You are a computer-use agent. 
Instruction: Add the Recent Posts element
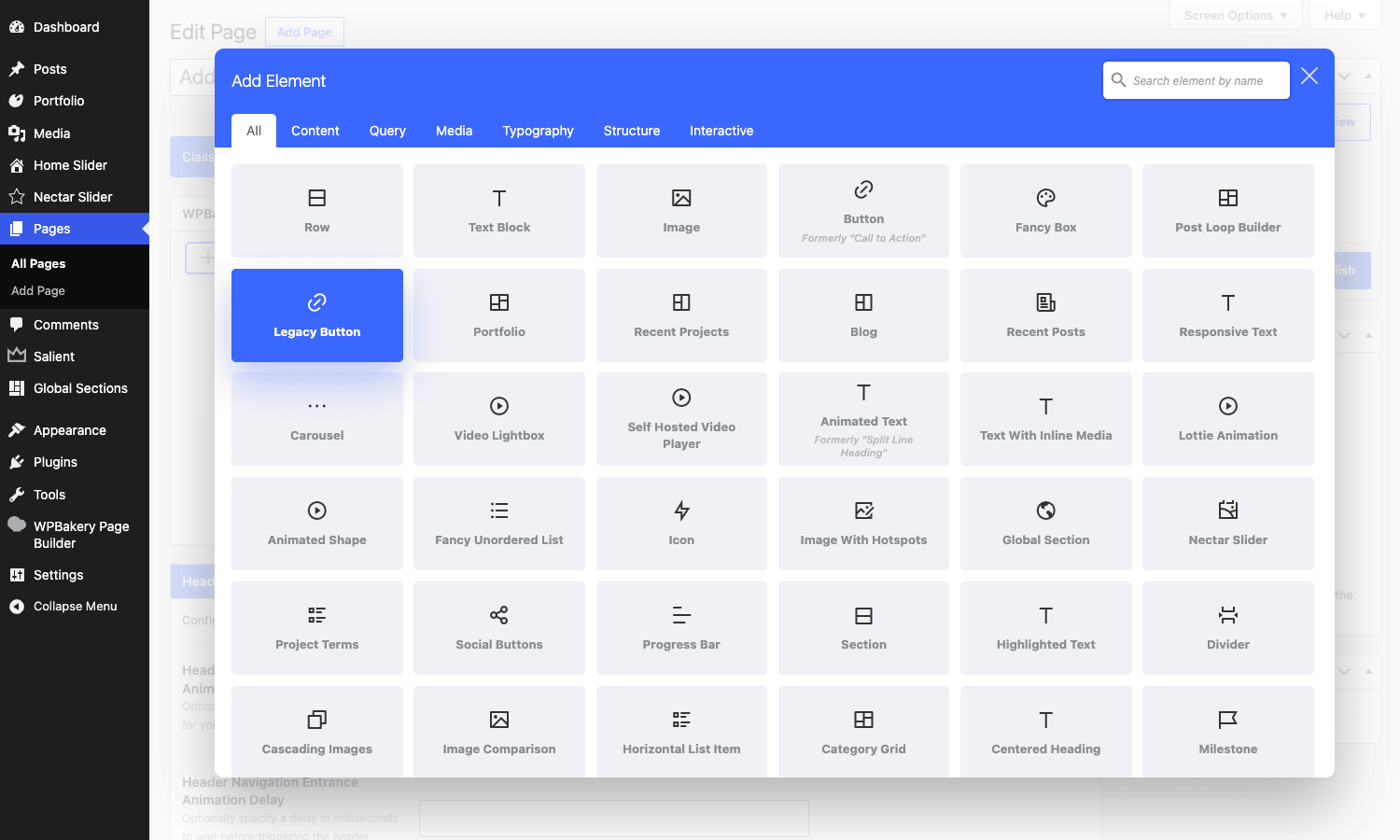pos(1046,315)
